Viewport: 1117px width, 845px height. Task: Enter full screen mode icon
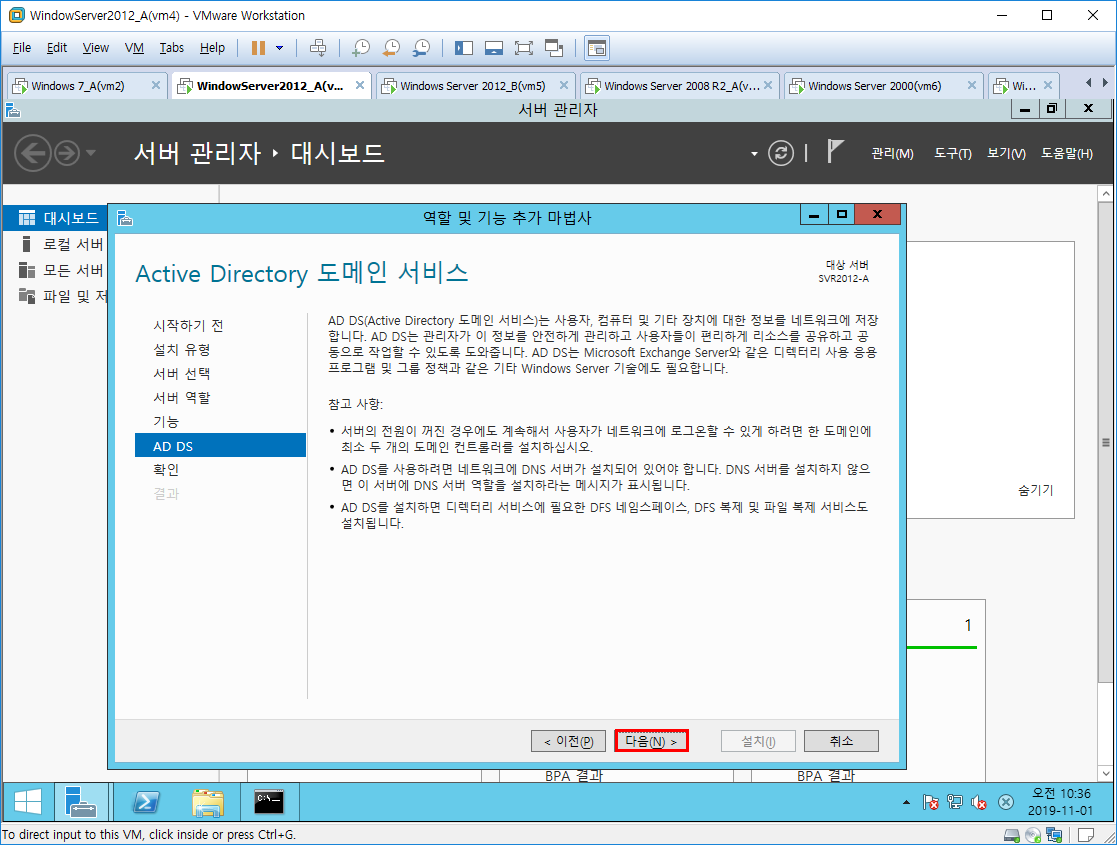point(524,48)
